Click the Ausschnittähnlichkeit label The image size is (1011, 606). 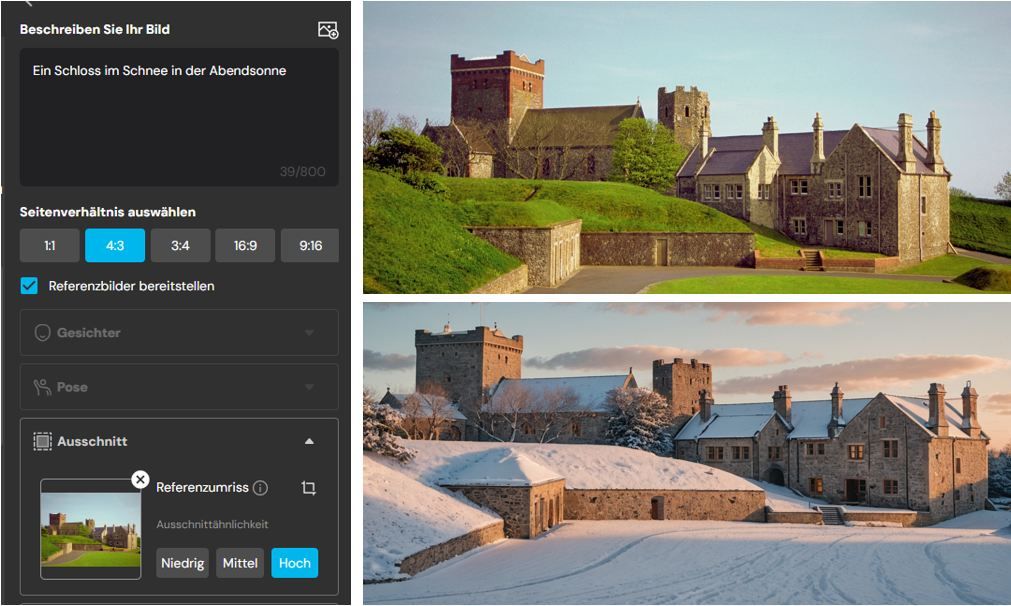click(x=212, y=524)
